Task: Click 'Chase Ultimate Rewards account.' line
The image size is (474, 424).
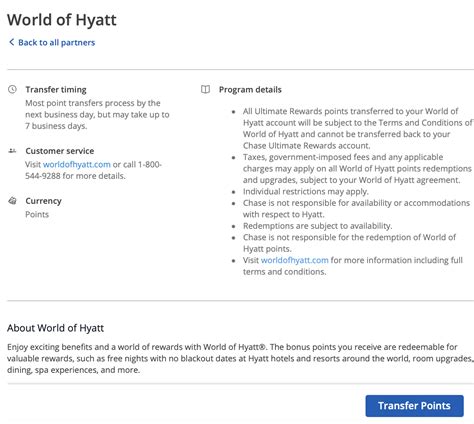Action: (x=307, y=146)
